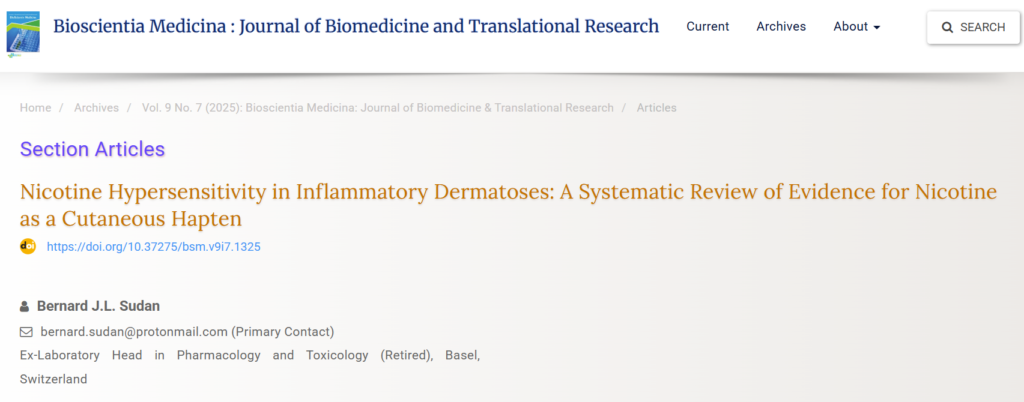Navigate to Home in the breadcrumb

35,108
